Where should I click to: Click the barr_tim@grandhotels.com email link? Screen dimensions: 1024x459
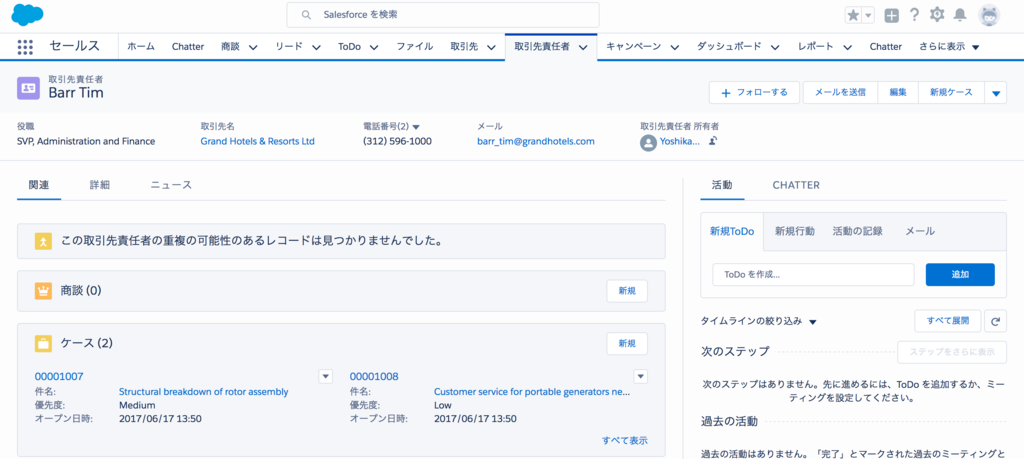pos(536,141)
